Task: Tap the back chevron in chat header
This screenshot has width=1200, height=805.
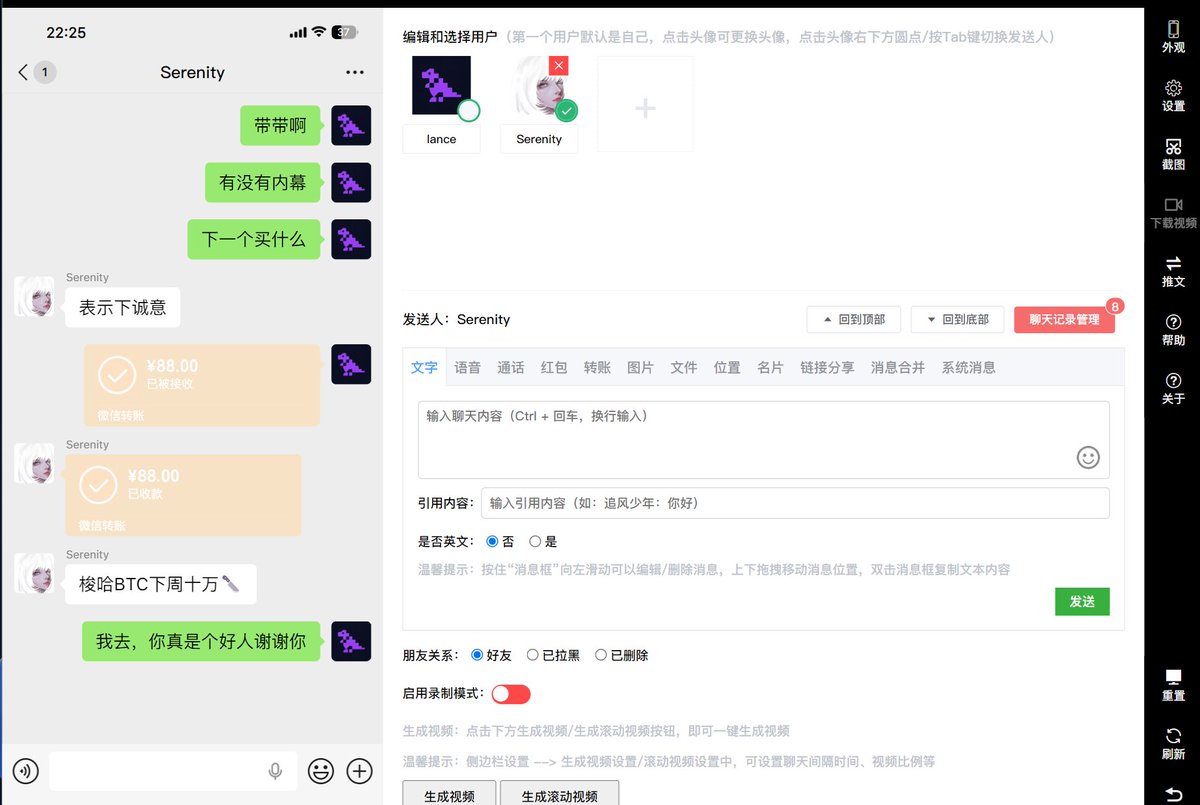Action: (x=24, y=72)
